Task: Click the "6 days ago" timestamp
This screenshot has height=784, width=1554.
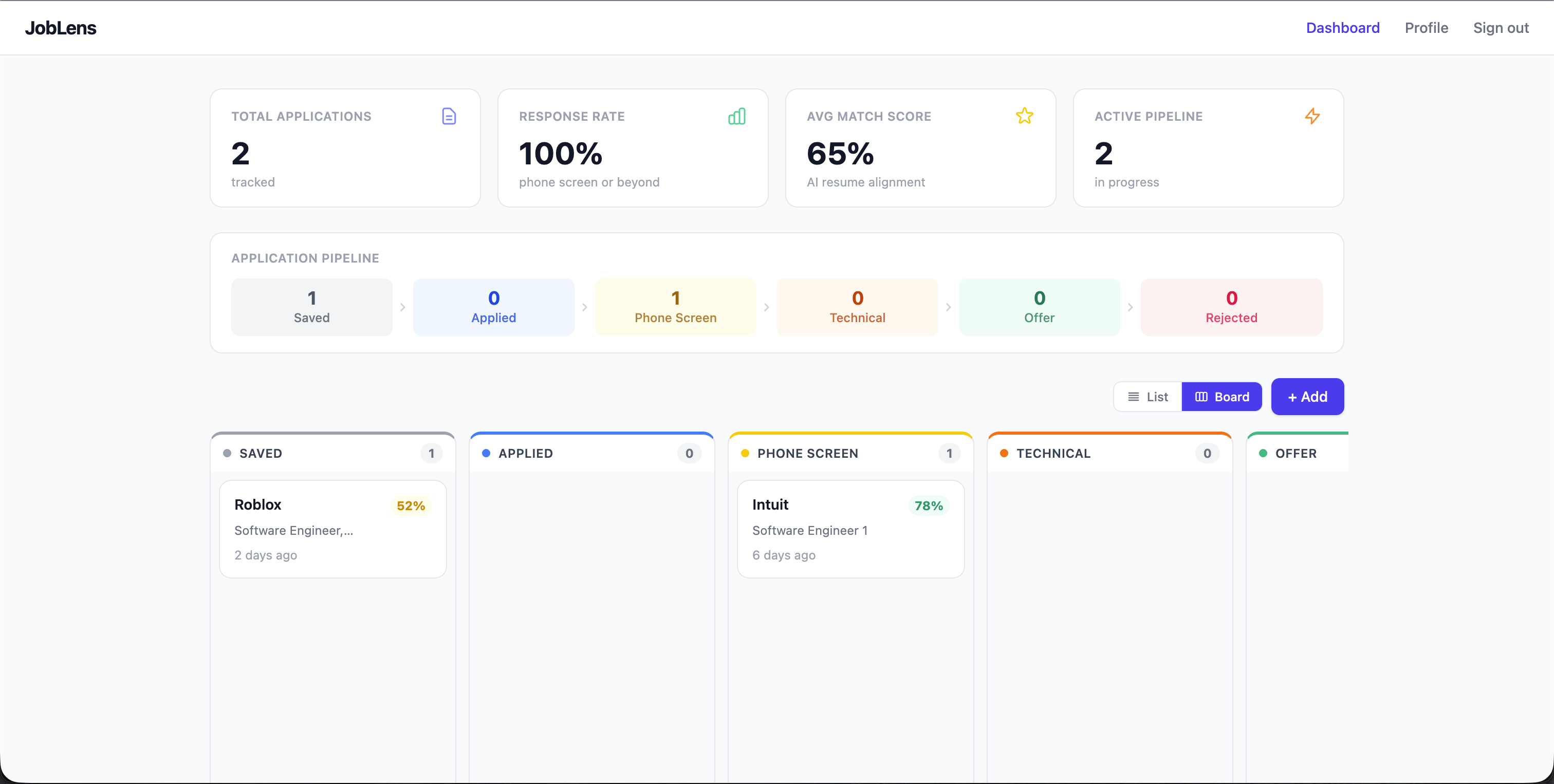Action: click(x=784, y=555)
